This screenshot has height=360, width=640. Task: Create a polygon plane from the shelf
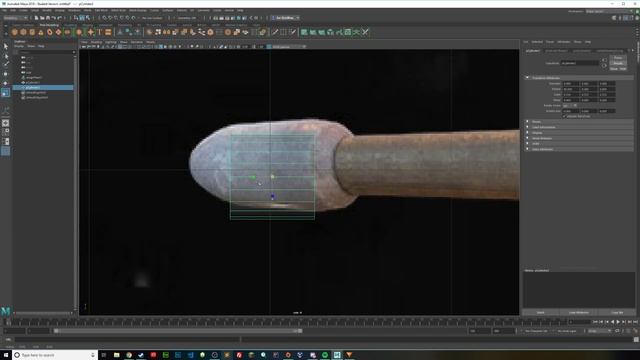tap(58, 32)
